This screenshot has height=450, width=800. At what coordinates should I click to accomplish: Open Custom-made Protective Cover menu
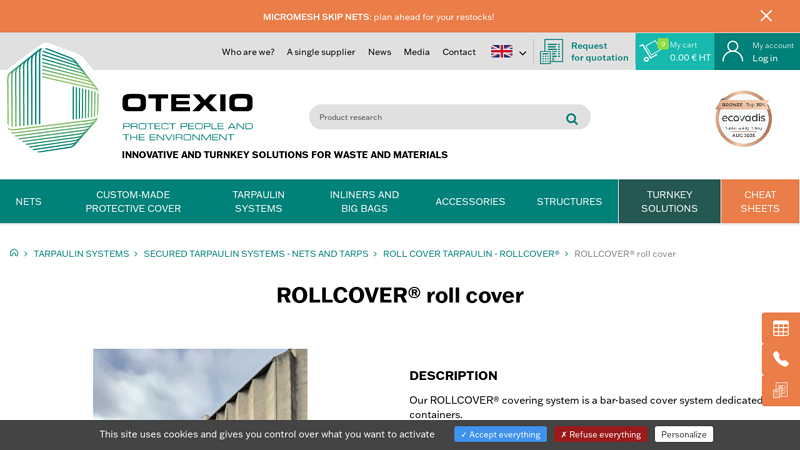133,202
